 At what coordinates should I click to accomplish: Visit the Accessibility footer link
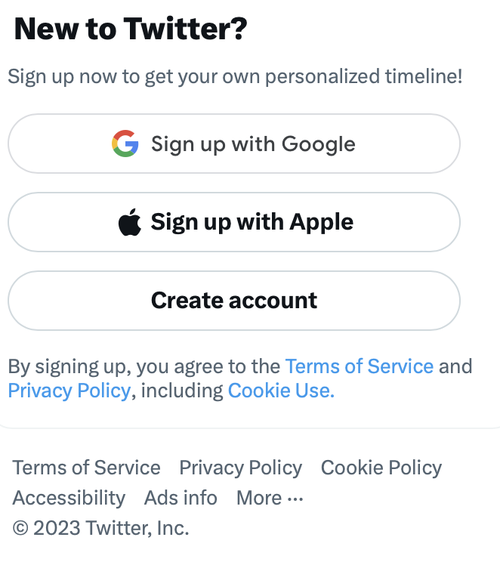[x=69, y=498]
